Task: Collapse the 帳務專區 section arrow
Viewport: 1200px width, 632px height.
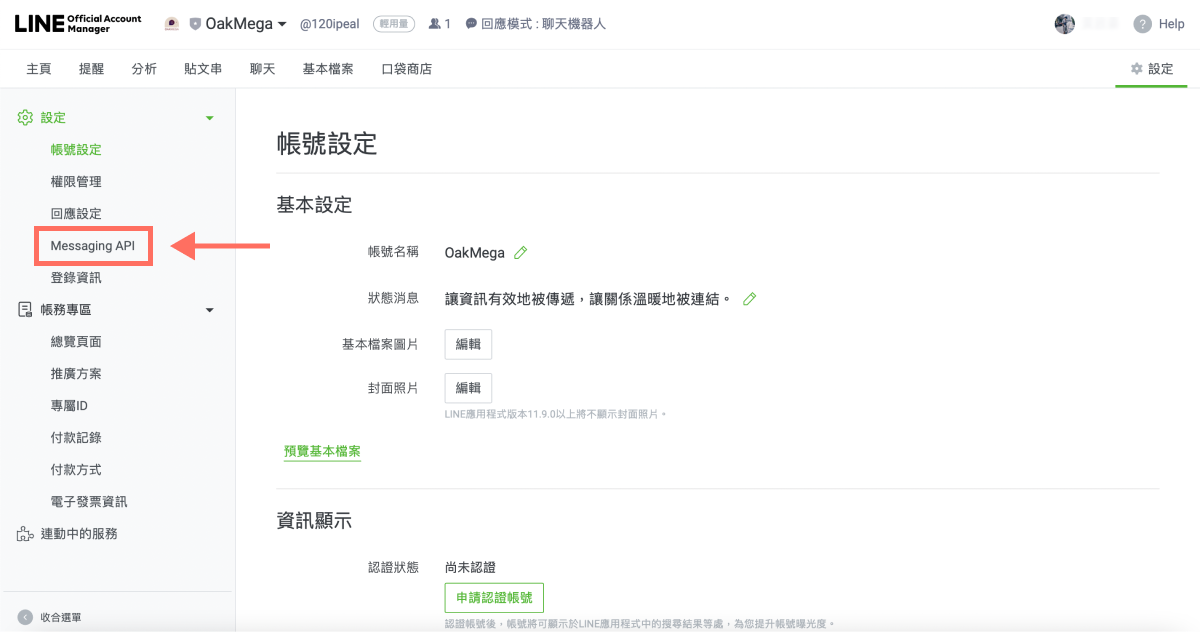Action: click(x=209, y=310)
